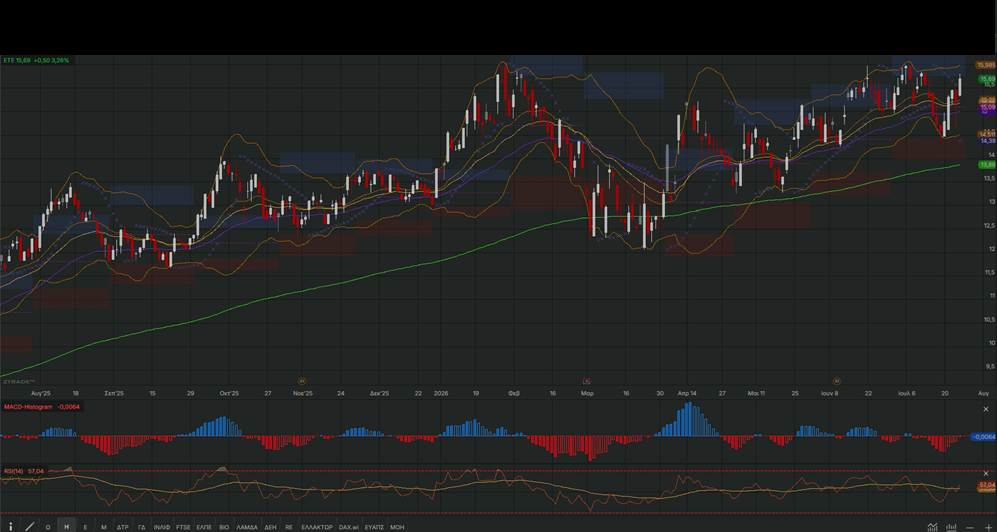Viewport: 997px width, 532px height.
Task: Open the ΓΔ index tab
Action: point(142,527)
